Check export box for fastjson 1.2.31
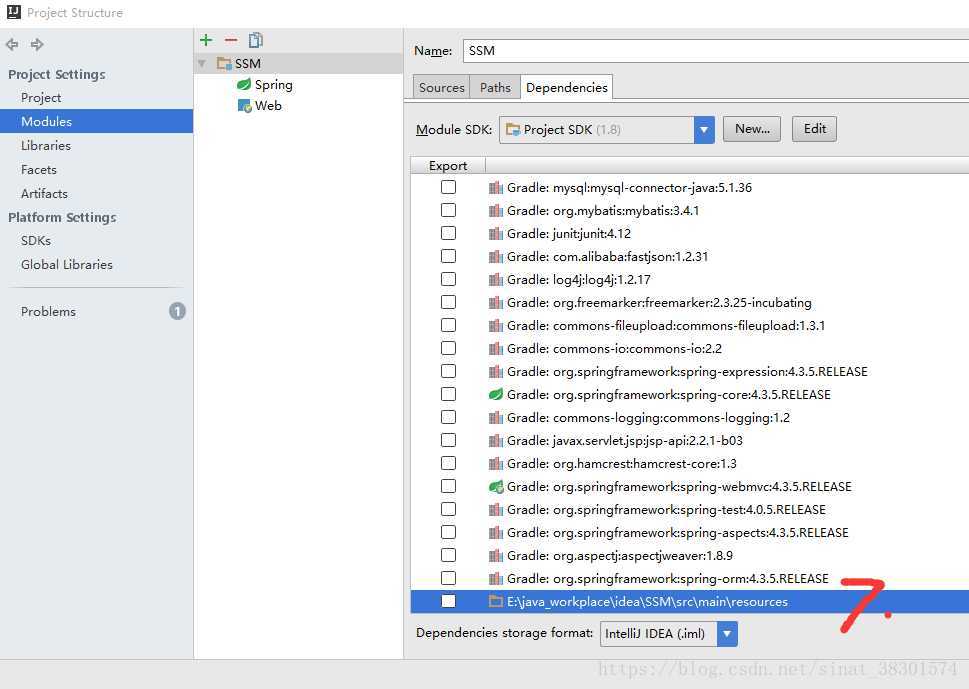 [x=449, y=256]
